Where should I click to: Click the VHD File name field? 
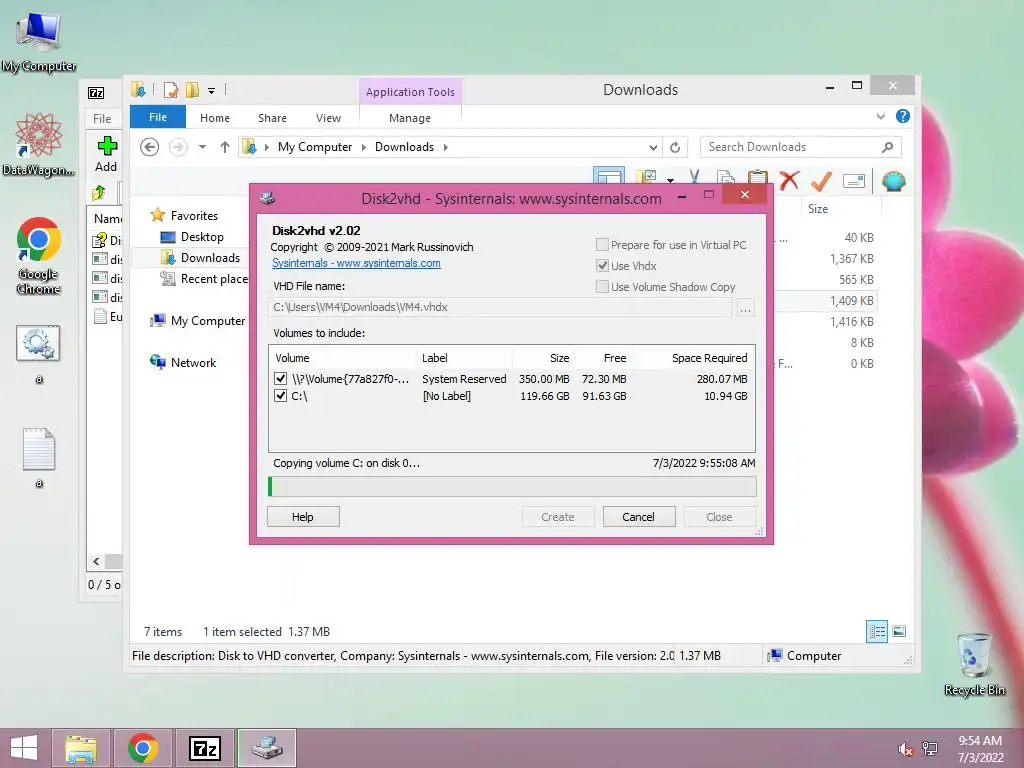coord(500,307)
